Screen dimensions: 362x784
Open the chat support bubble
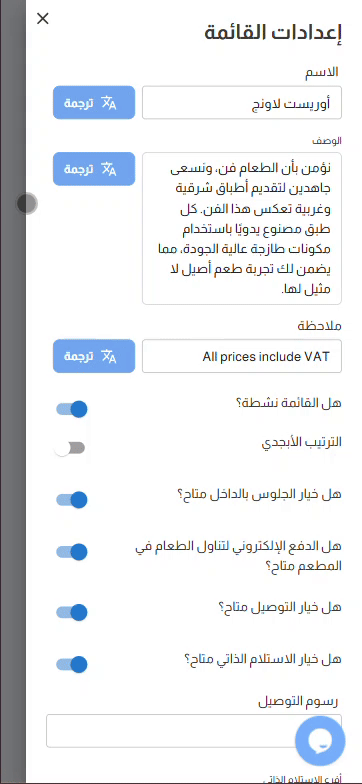click(x=320, y=740)
